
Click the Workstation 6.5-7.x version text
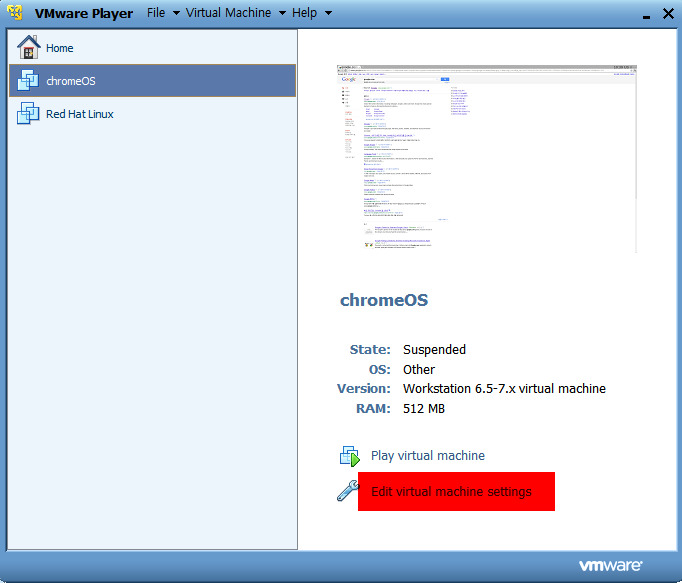pos(504,389)
